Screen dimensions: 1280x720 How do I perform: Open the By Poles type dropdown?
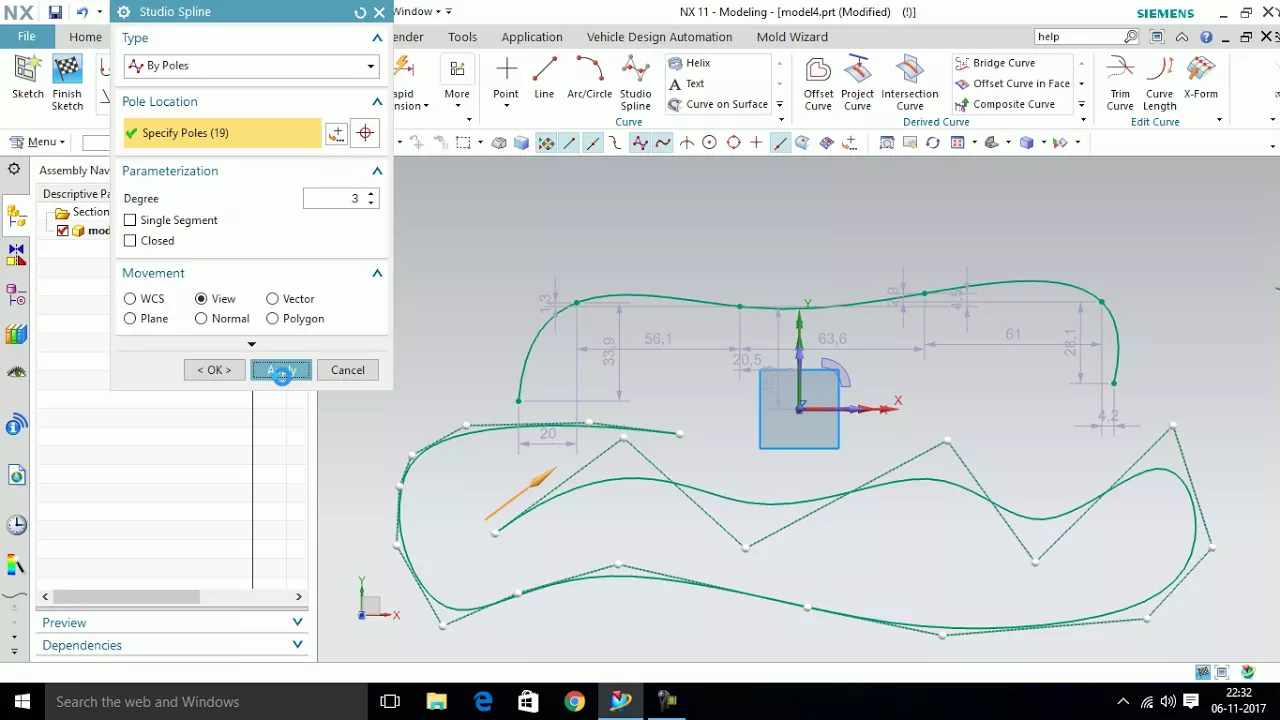251,66
